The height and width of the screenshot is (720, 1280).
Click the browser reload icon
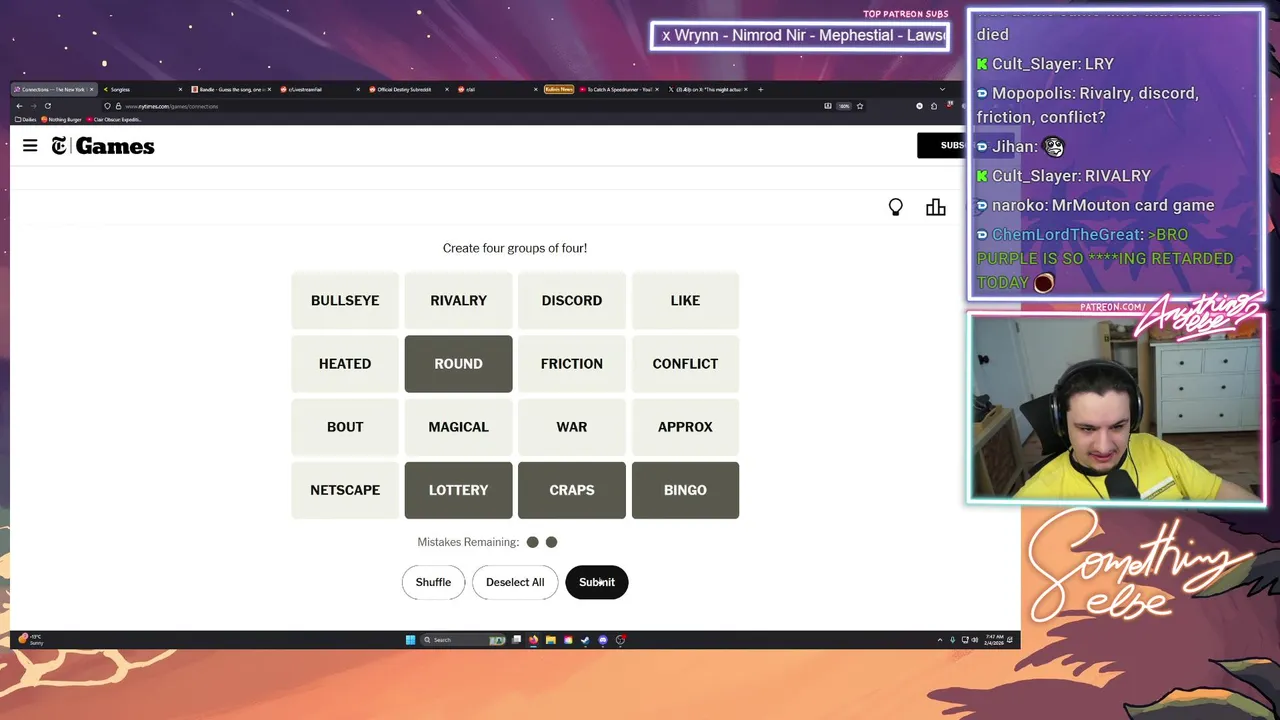[x=47, y=106]
